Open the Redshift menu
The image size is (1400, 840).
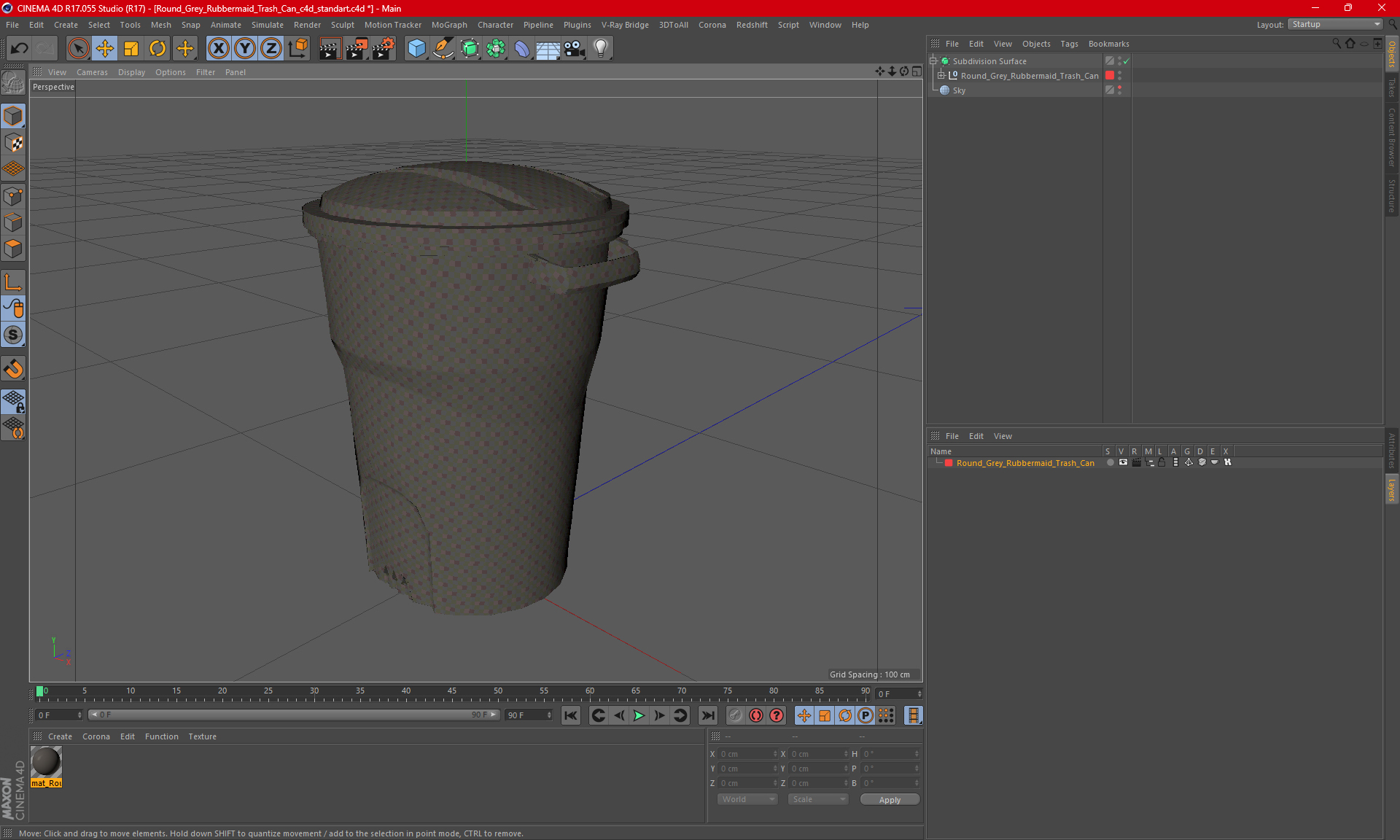click(752, 25)
